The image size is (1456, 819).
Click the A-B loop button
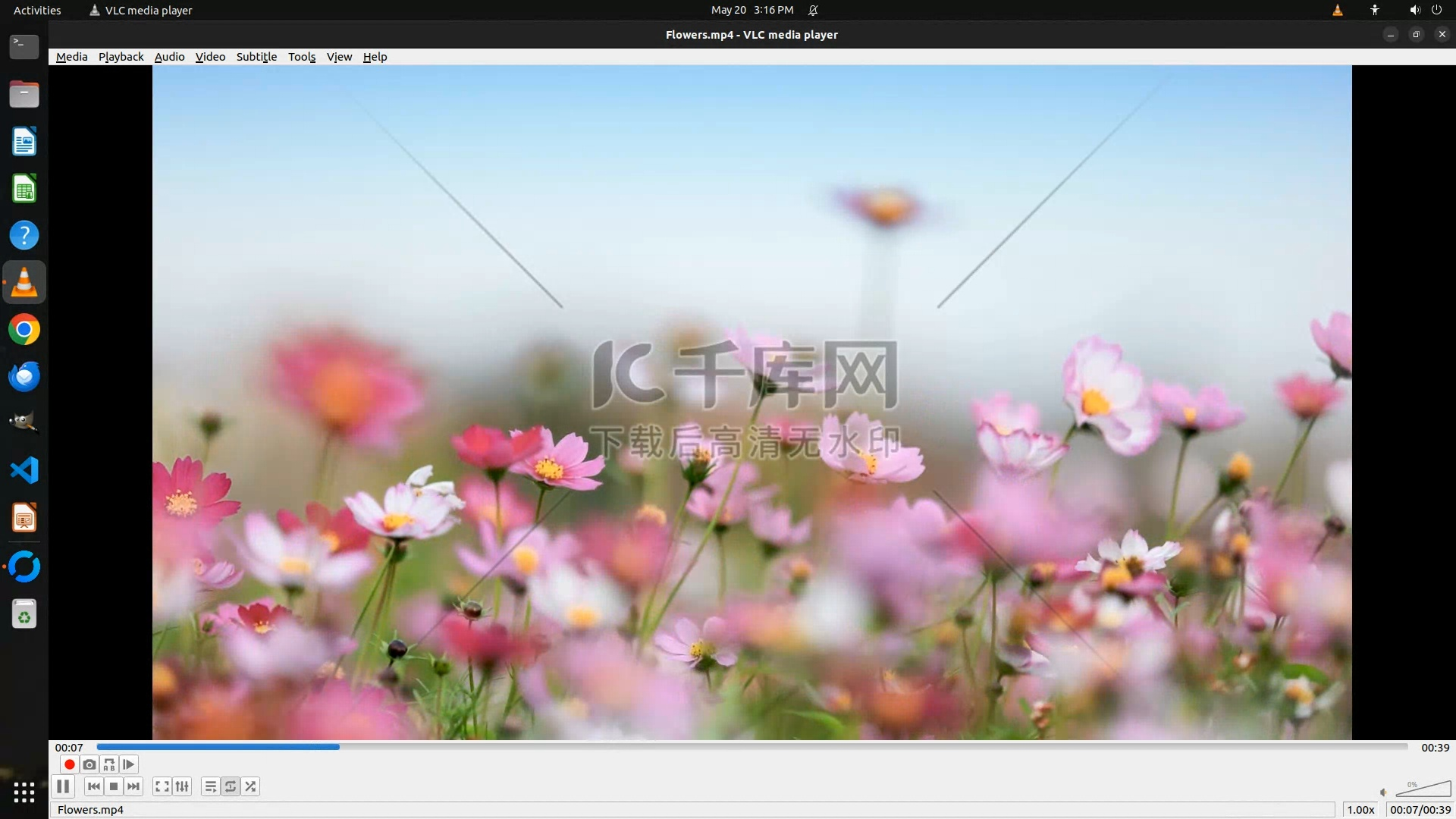(x=109, y=764)
